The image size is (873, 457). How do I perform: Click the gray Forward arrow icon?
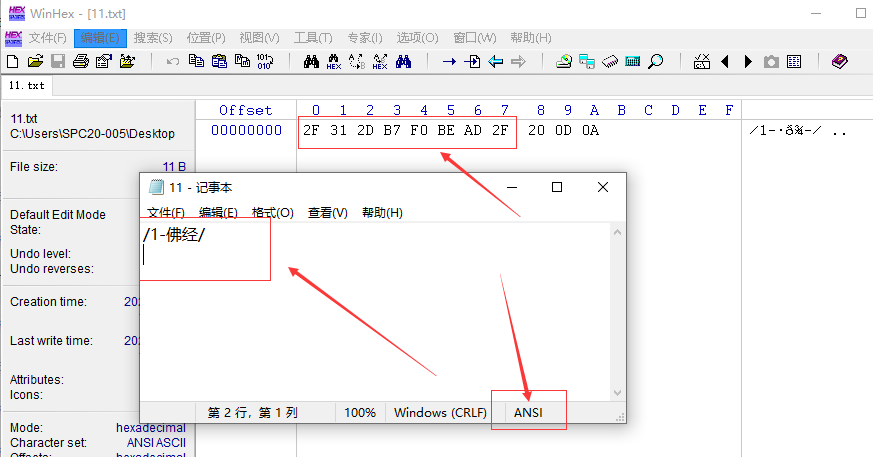[x=518, y=61]
